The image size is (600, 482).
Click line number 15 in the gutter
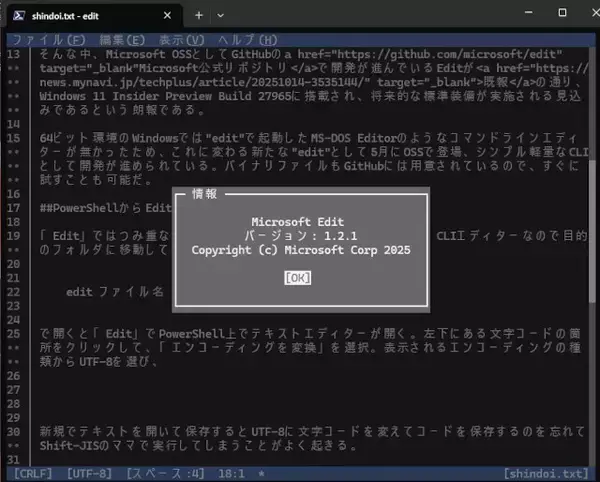tap(13, 138)
